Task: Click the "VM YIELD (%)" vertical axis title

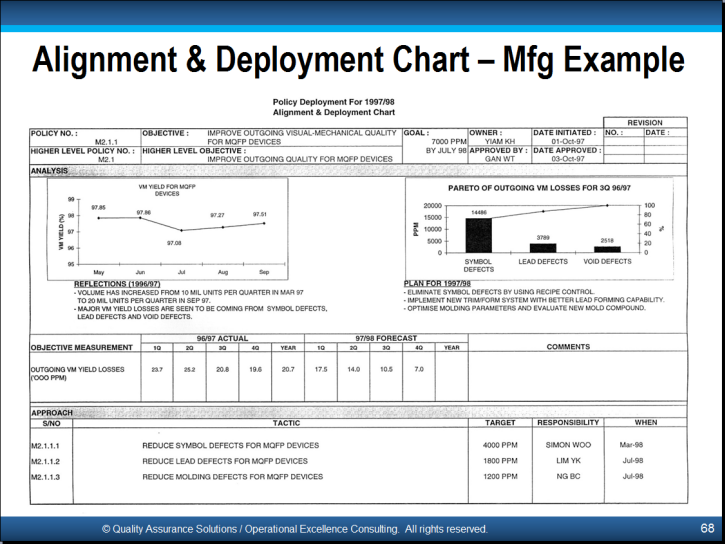Action: 61,232
